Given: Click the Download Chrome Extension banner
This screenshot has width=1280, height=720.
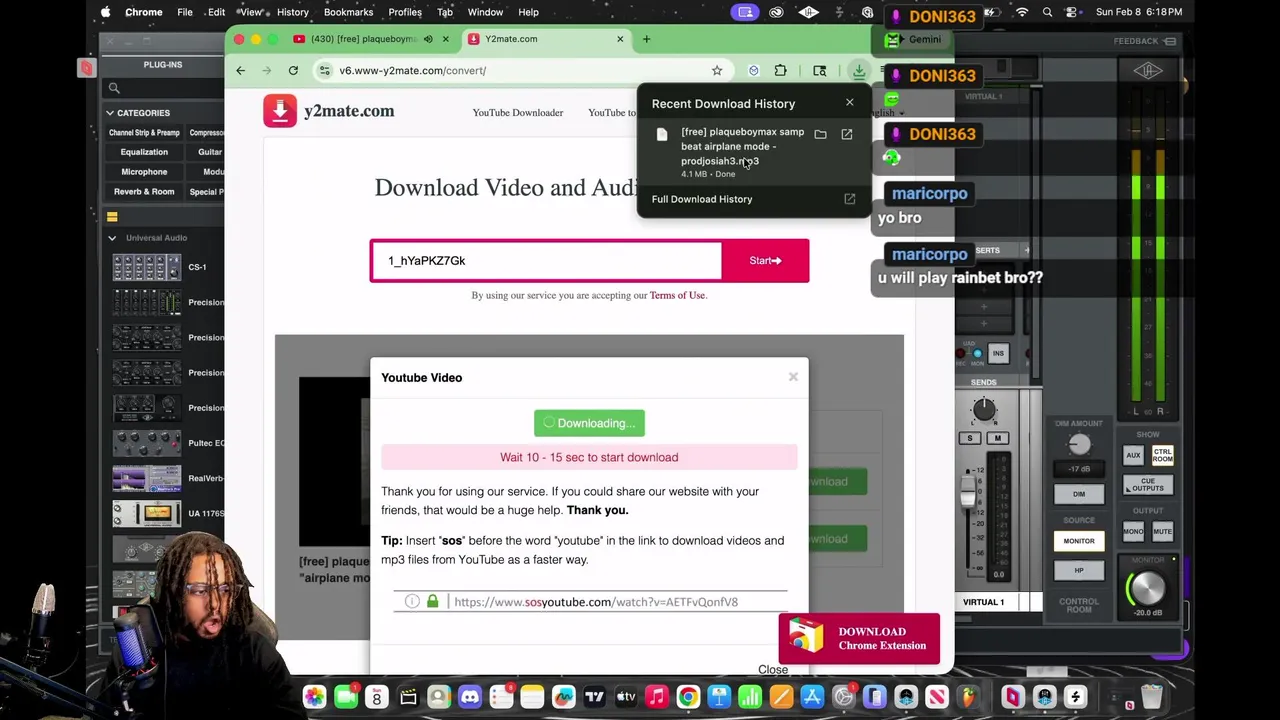Looking at the screenshot, I should (859, 638).
